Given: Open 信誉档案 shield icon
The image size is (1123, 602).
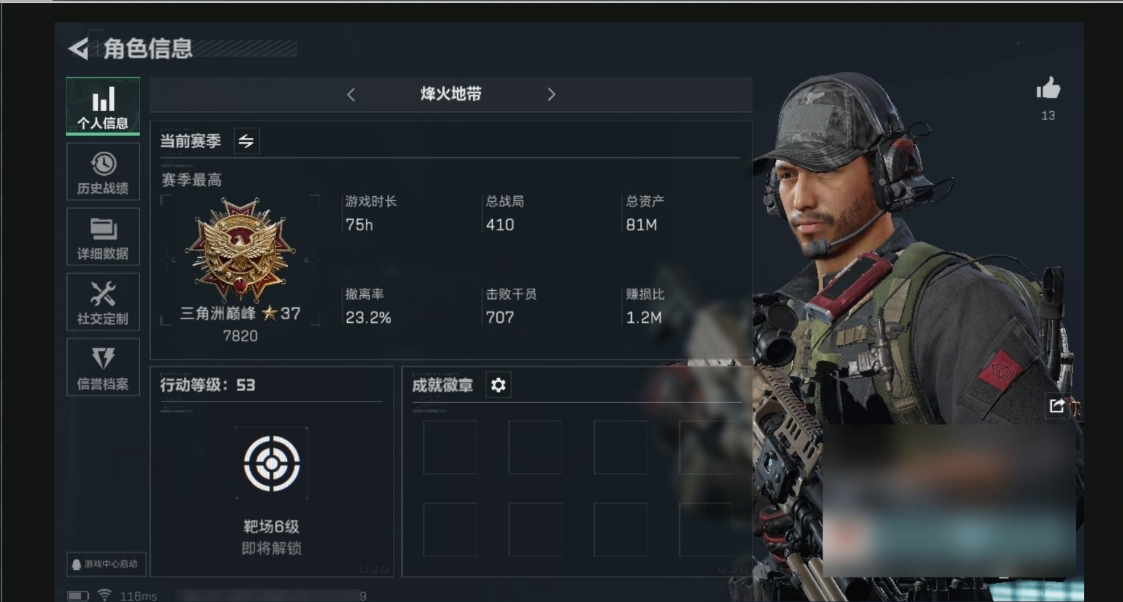Looking at the screenshot, I should (103, 367).
